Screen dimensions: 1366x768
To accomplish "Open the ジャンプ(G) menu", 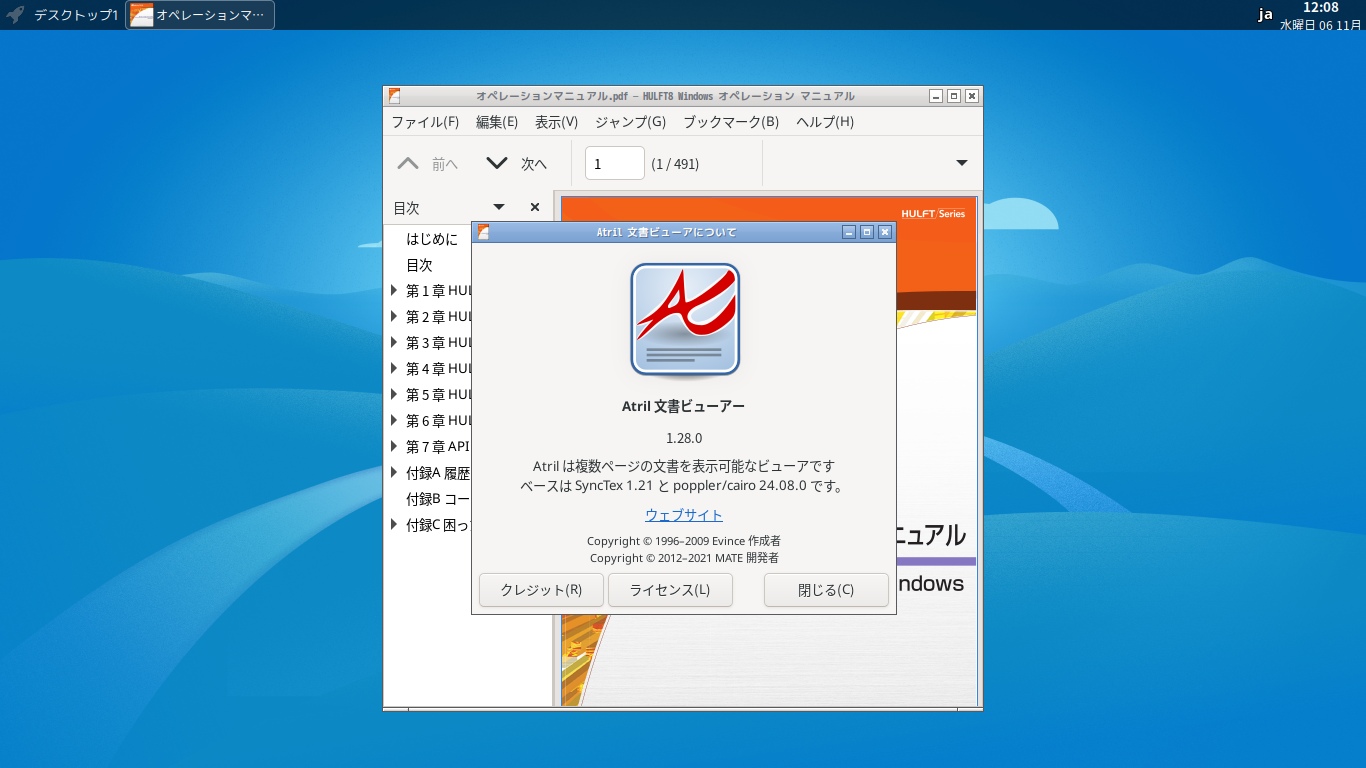I will [x=630, y=122].
